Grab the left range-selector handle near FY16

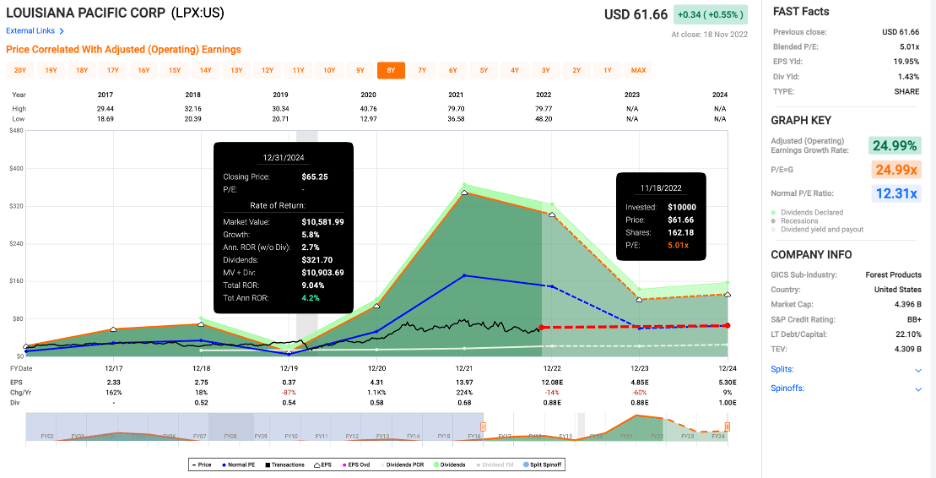pos(483,427)
